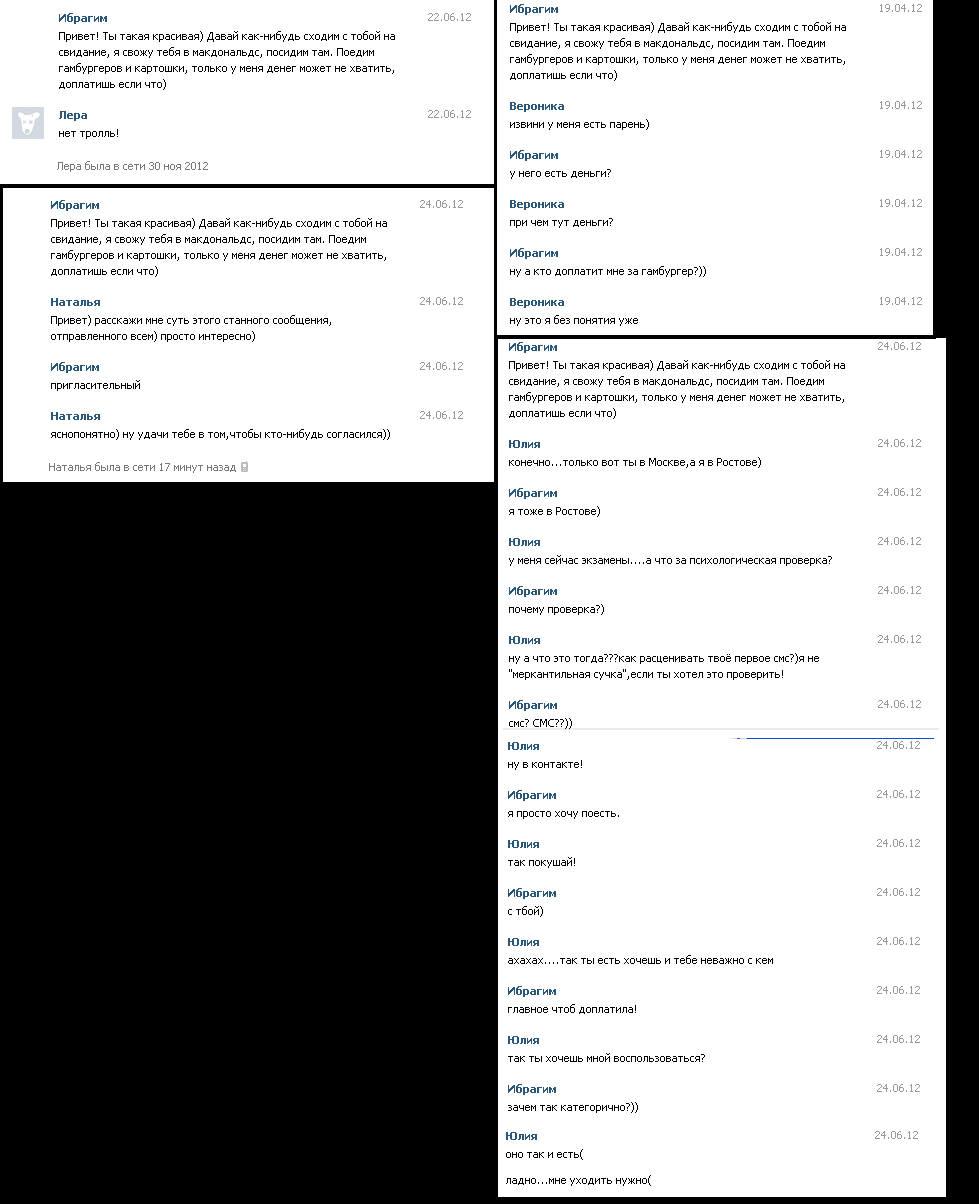The image size is (979, 1204).
Task: Click the 22.06.12 date beside Лера's message
Action: coord(449,114)
